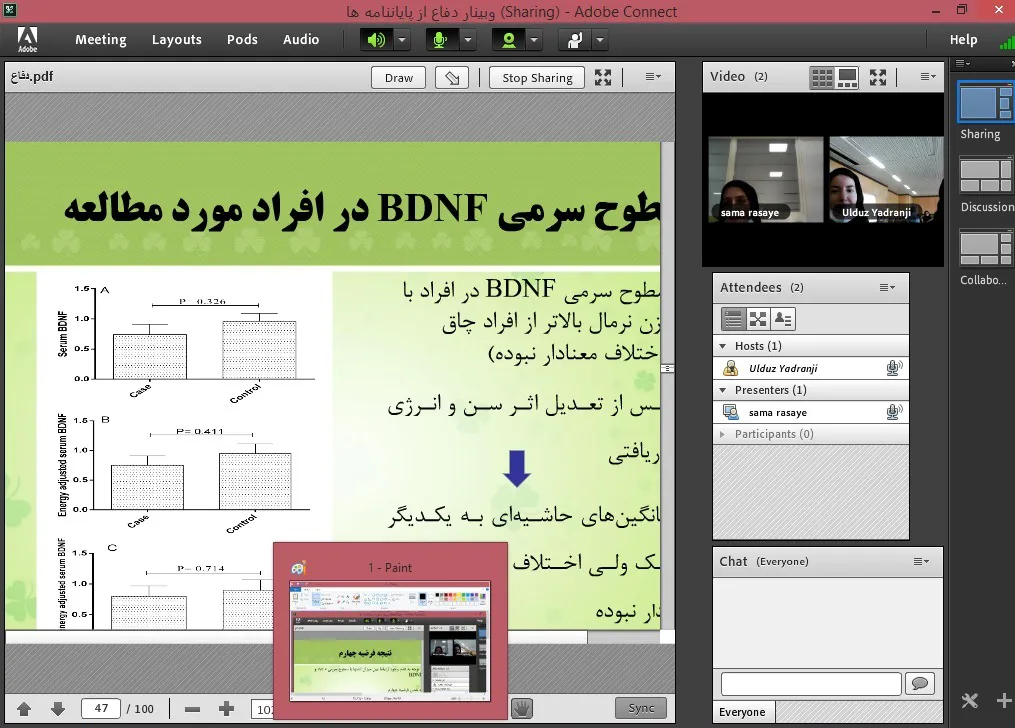1015x728 pixels.
Task: Select the Sharing layout thumbnail
Action: point(985,102)
